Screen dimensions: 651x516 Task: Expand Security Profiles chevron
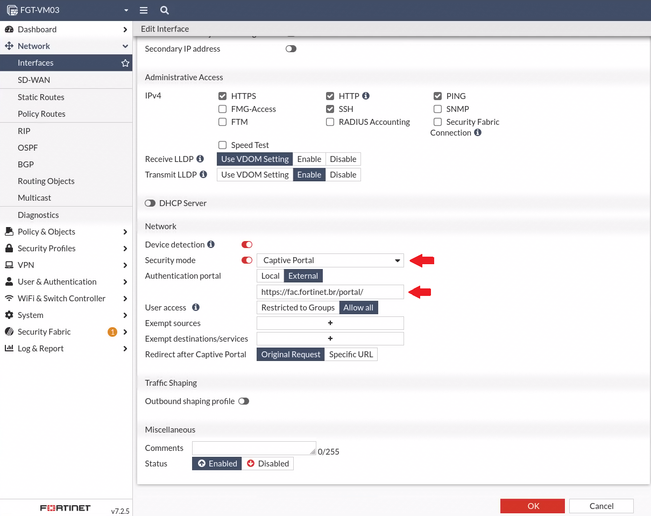point(125,248)
